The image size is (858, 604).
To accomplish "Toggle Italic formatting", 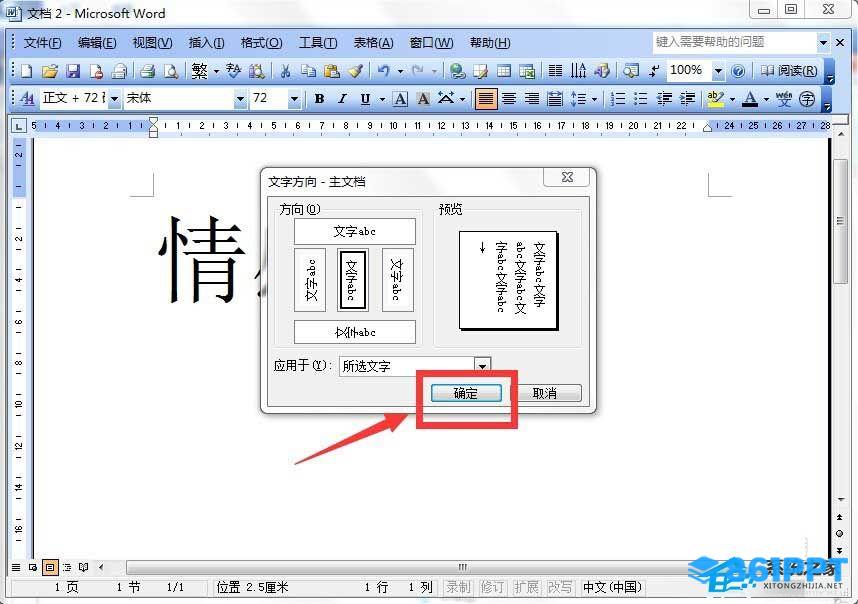I will point(343,99).
